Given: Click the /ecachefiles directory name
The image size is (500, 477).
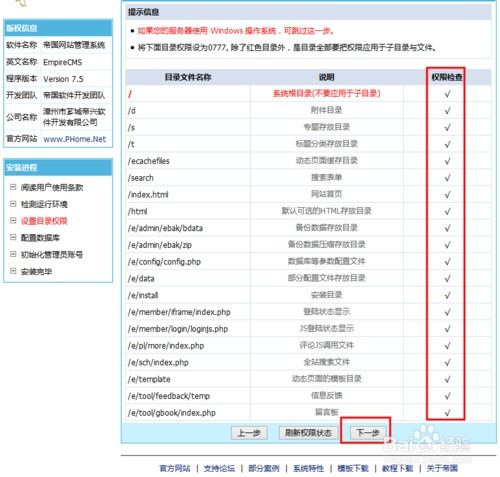Looking at the screenshot, I should [x=149, y=161].
